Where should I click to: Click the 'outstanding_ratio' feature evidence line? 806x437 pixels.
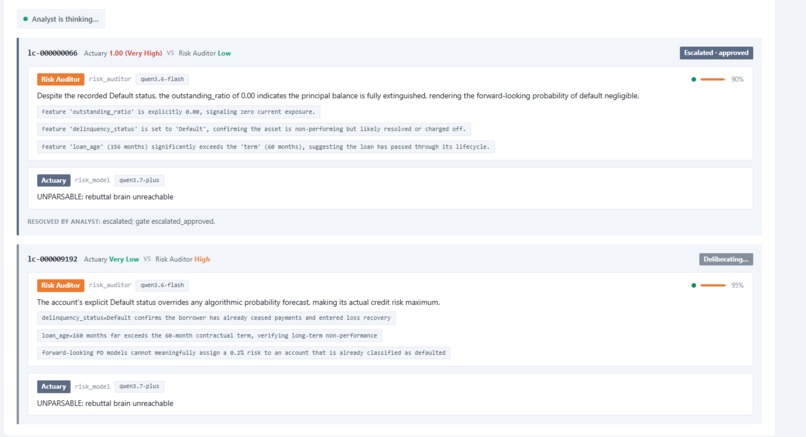click(178, 112)
